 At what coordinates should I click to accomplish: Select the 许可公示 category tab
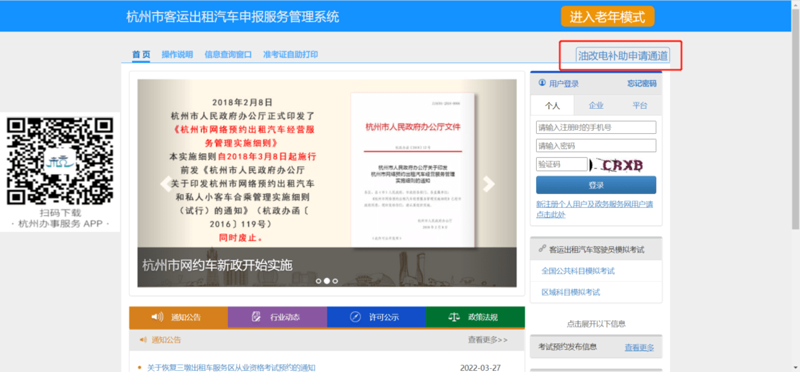coord(376,317)
